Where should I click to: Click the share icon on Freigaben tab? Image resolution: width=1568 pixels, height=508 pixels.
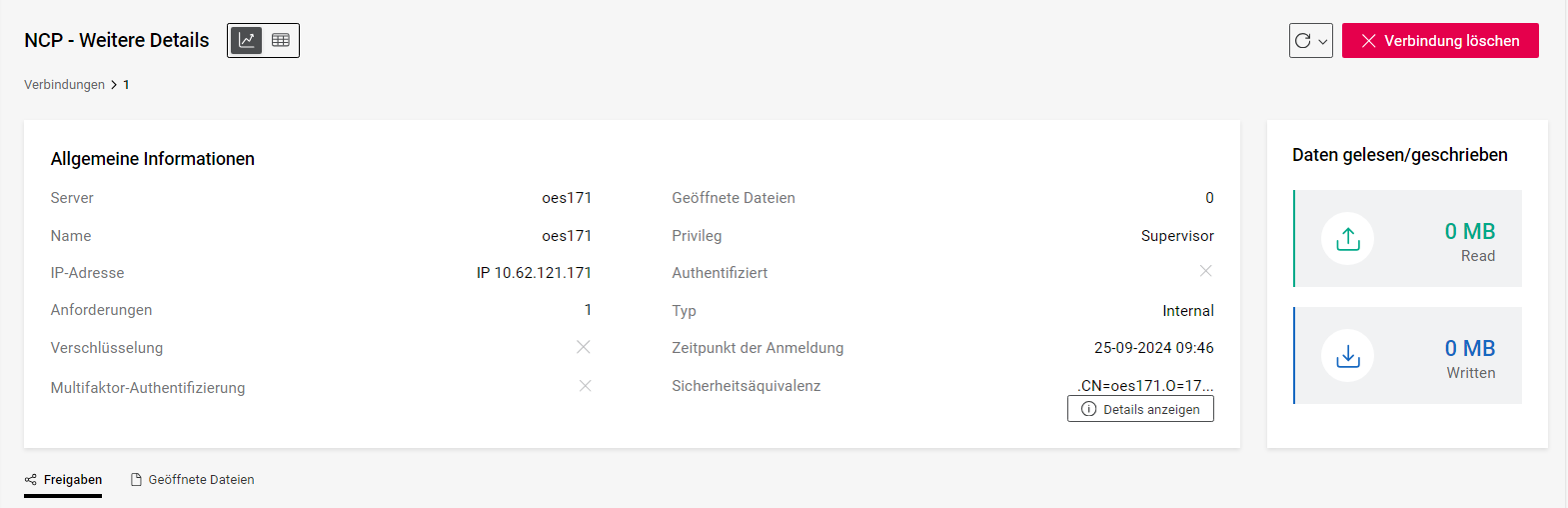[31, 480]
